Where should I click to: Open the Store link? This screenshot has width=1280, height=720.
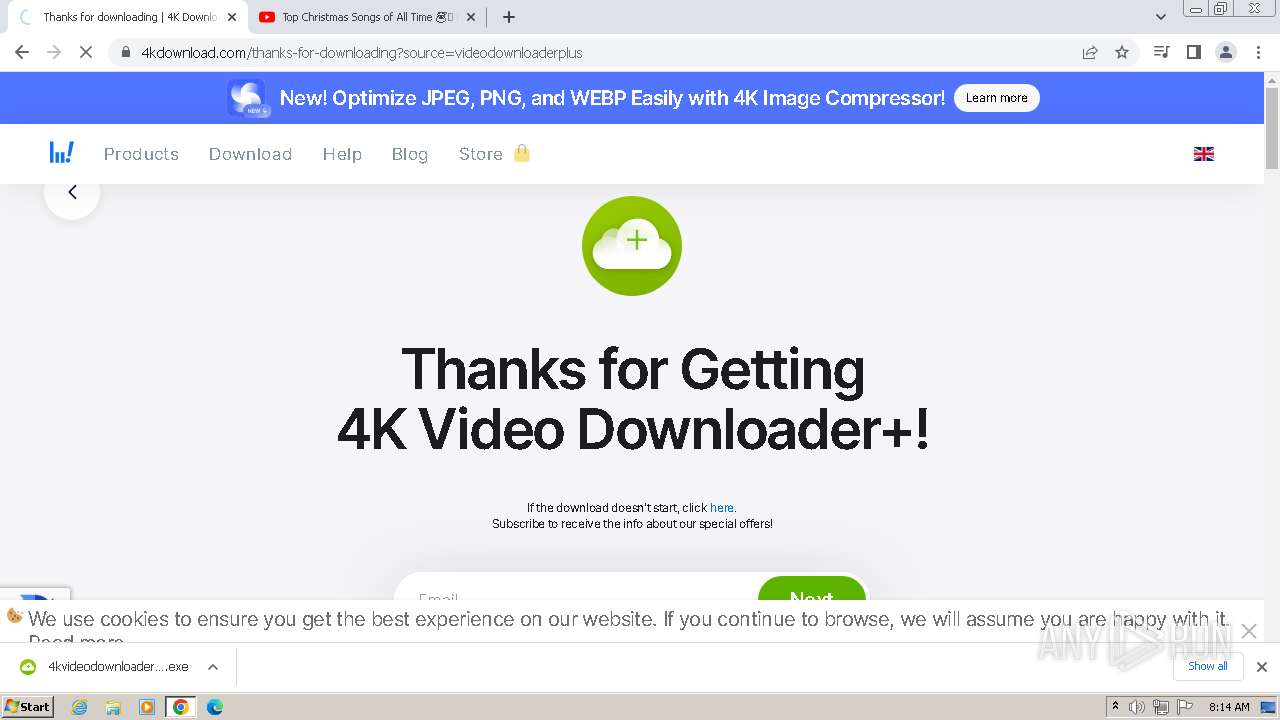coord(480,154)
